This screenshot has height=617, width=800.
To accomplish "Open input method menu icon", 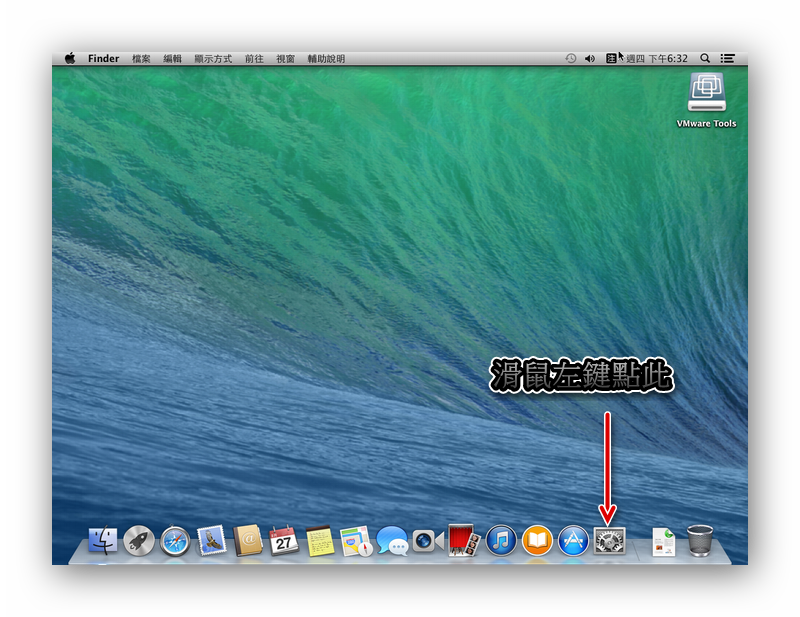I will click(611, 58).
